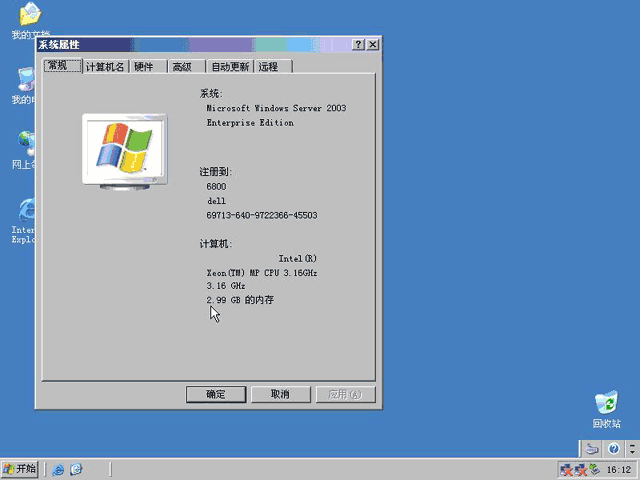Open the 自动更新 tab
Screen dimensions: 640x480
click(x=230, y=67)
